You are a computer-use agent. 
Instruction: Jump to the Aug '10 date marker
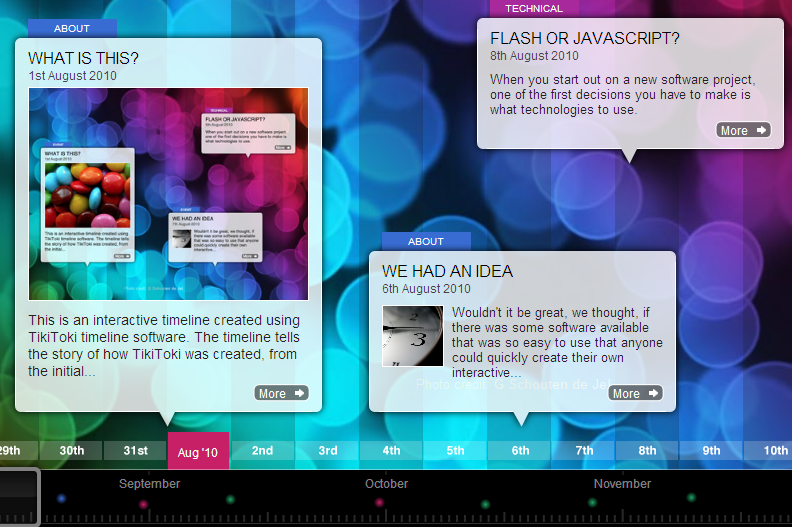click(x=198, y=451)
